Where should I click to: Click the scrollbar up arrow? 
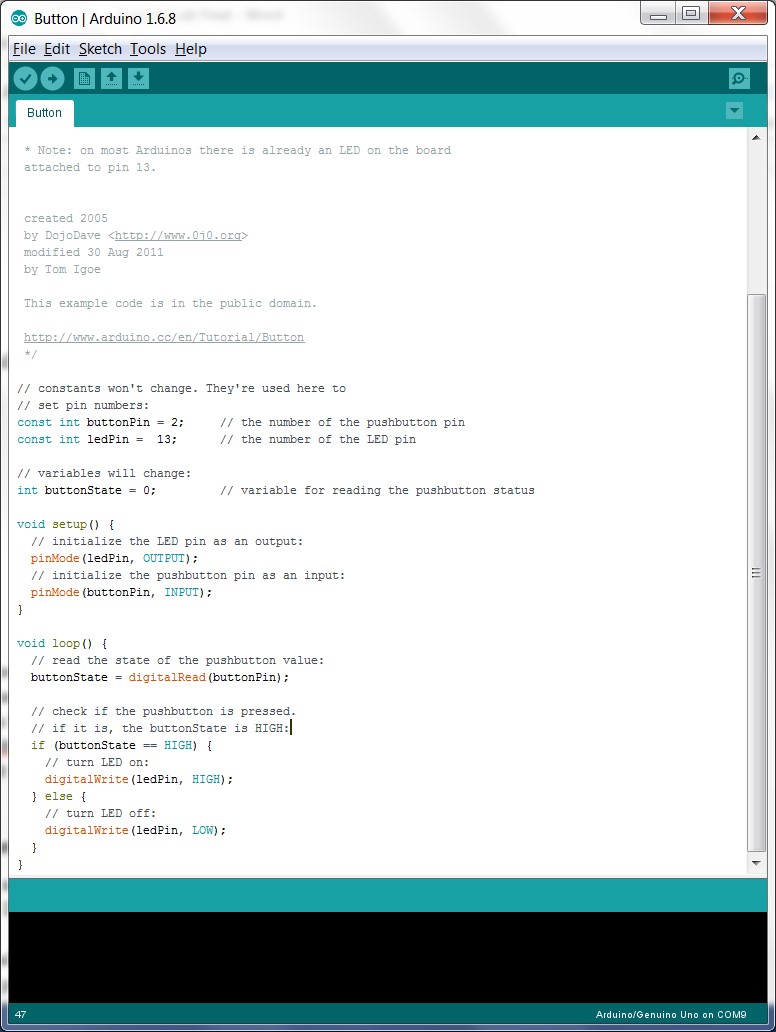756,138
